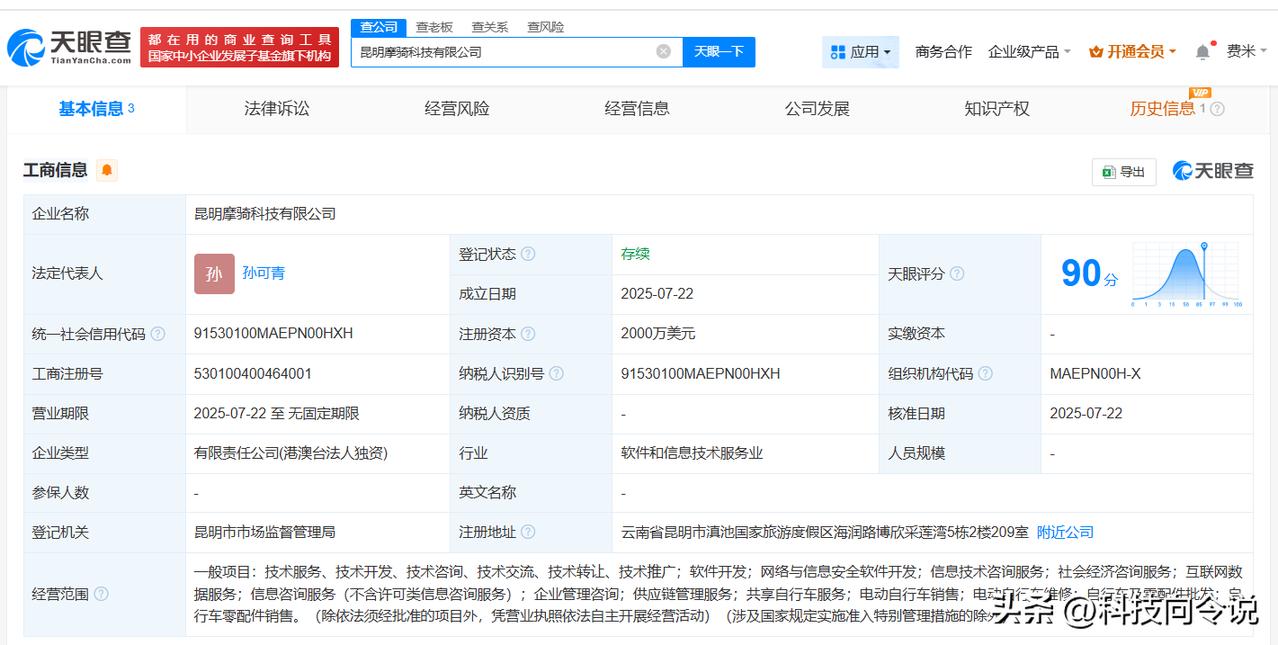Click help icon beside 天眼评分
The width and height of the screenshot is (1278, 645).
pos(957,274)
